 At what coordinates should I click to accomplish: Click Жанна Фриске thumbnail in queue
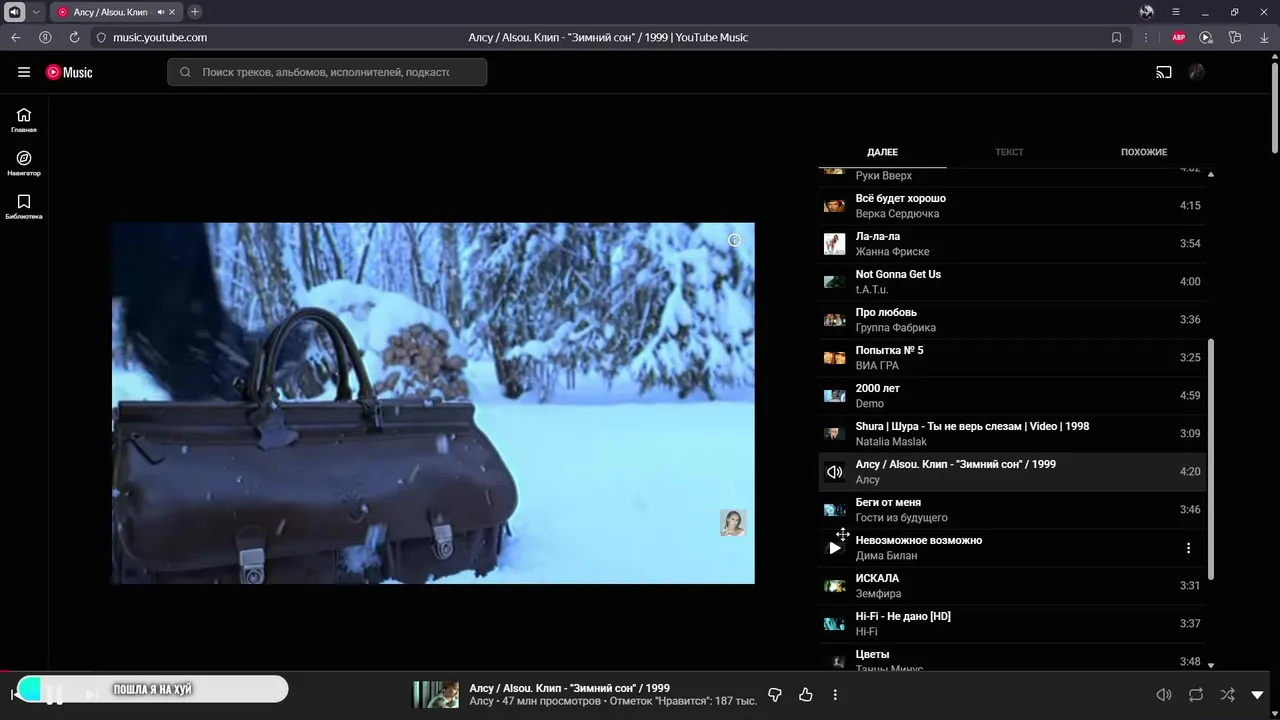pos(834,244)
